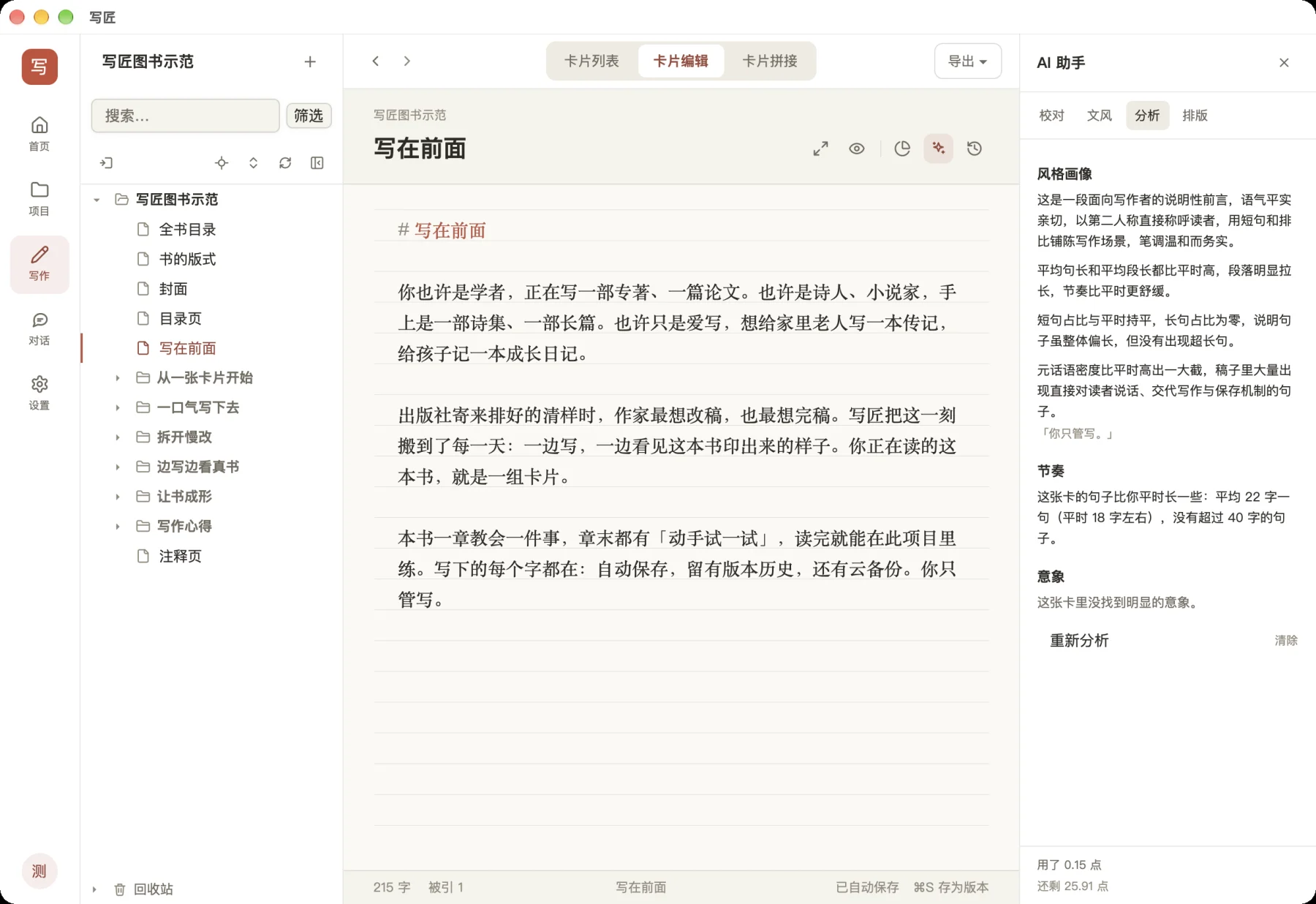Expand or collapse all tree items
This screenshot has height=904, width=1316.
pos(253,162)
